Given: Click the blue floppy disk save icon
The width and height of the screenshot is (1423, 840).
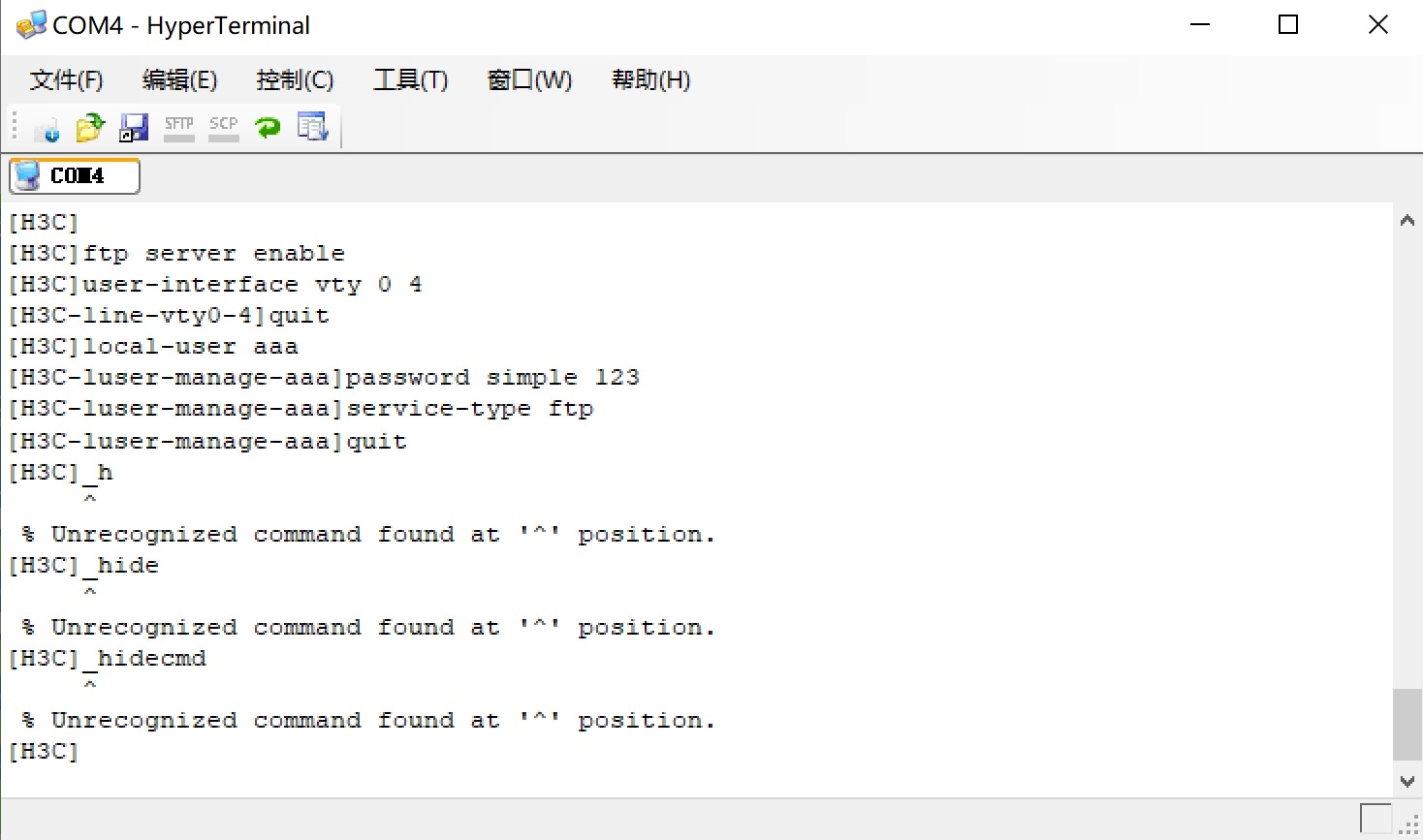Looking at the screenshot, I should coord(134,127).
